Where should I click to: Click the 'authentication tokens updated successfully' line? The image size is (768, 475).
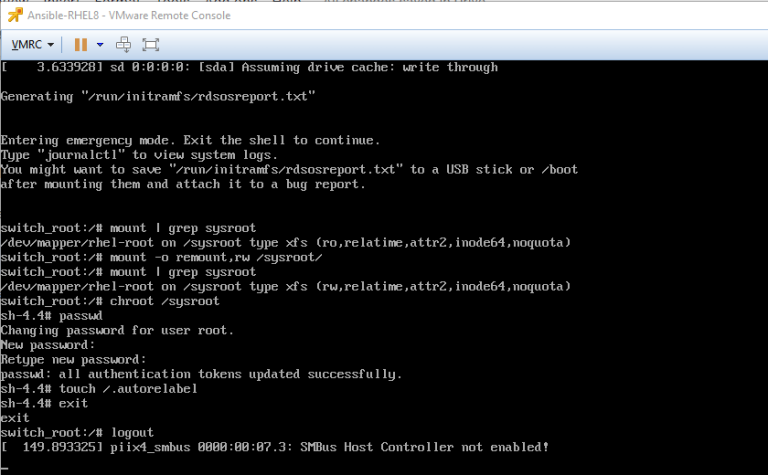[x=201, y=374]
